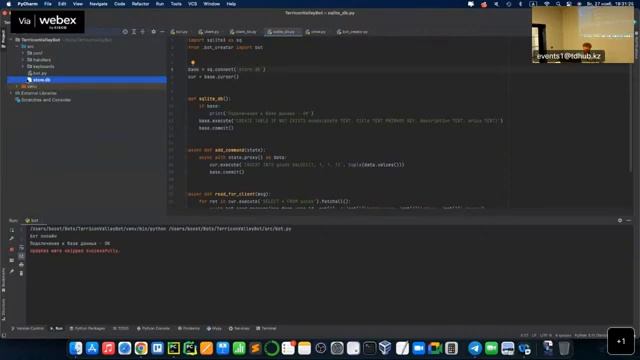Viewport: 640px width, 360px height.
Task: Click the rerun icon in Run panel
Action: click(x=12, y=230)
